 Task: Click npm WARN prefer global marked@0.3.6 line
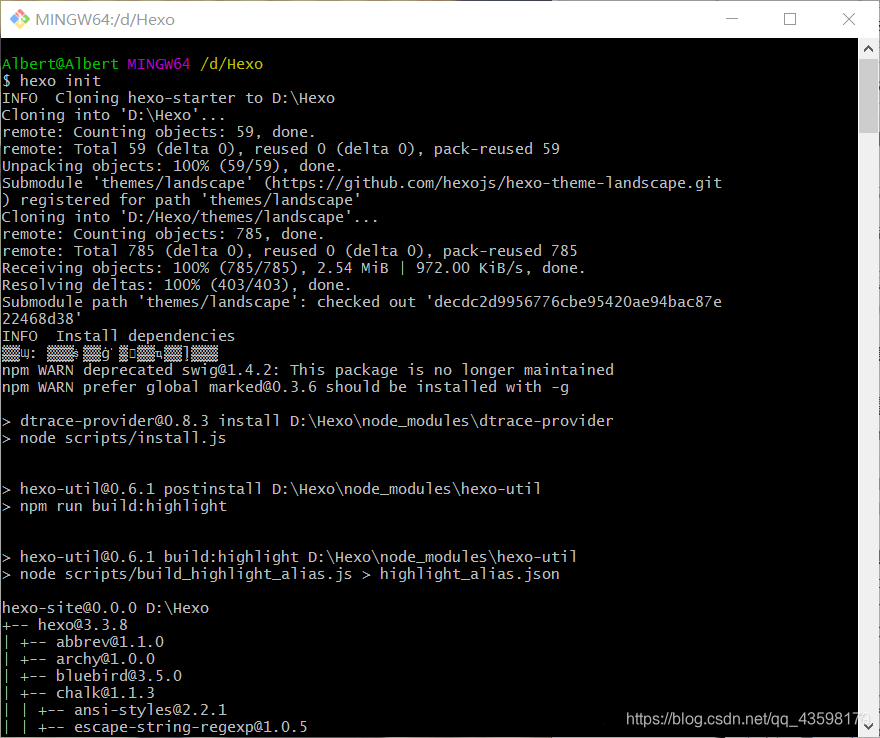tap(285, 387)
